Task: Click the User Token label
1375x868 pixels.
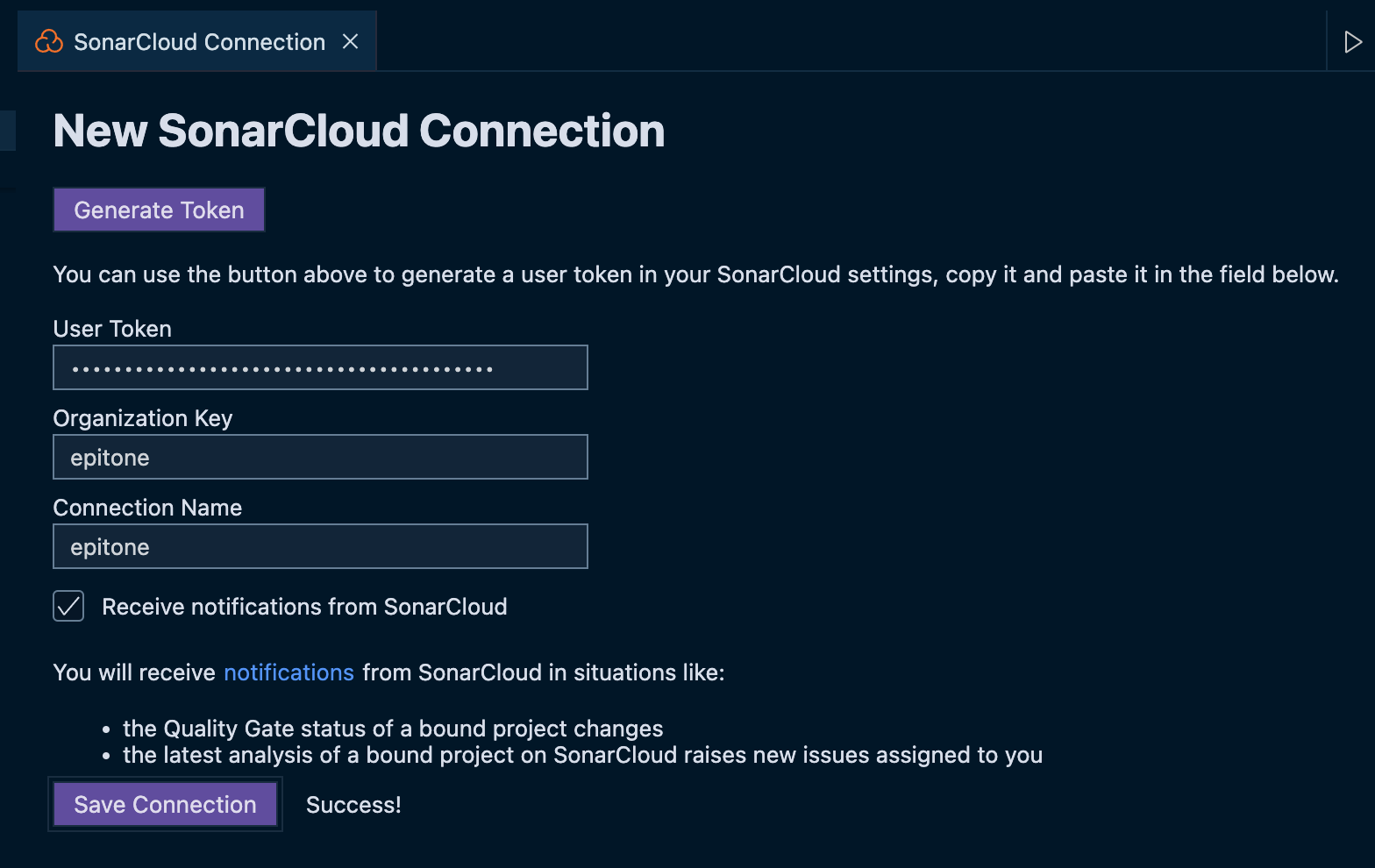Action: (112, 329)
